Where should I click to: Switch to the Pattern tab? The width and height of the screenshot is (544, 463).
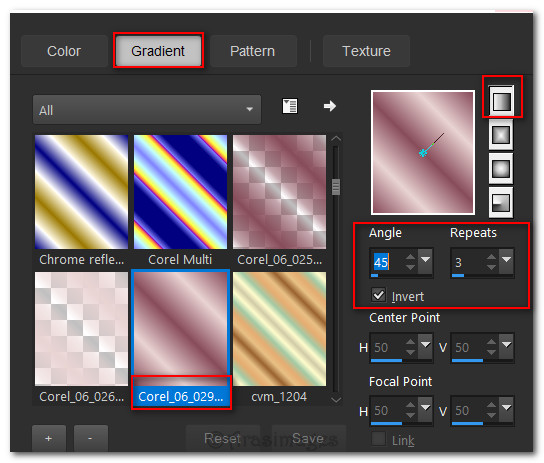tap(253, 51)
